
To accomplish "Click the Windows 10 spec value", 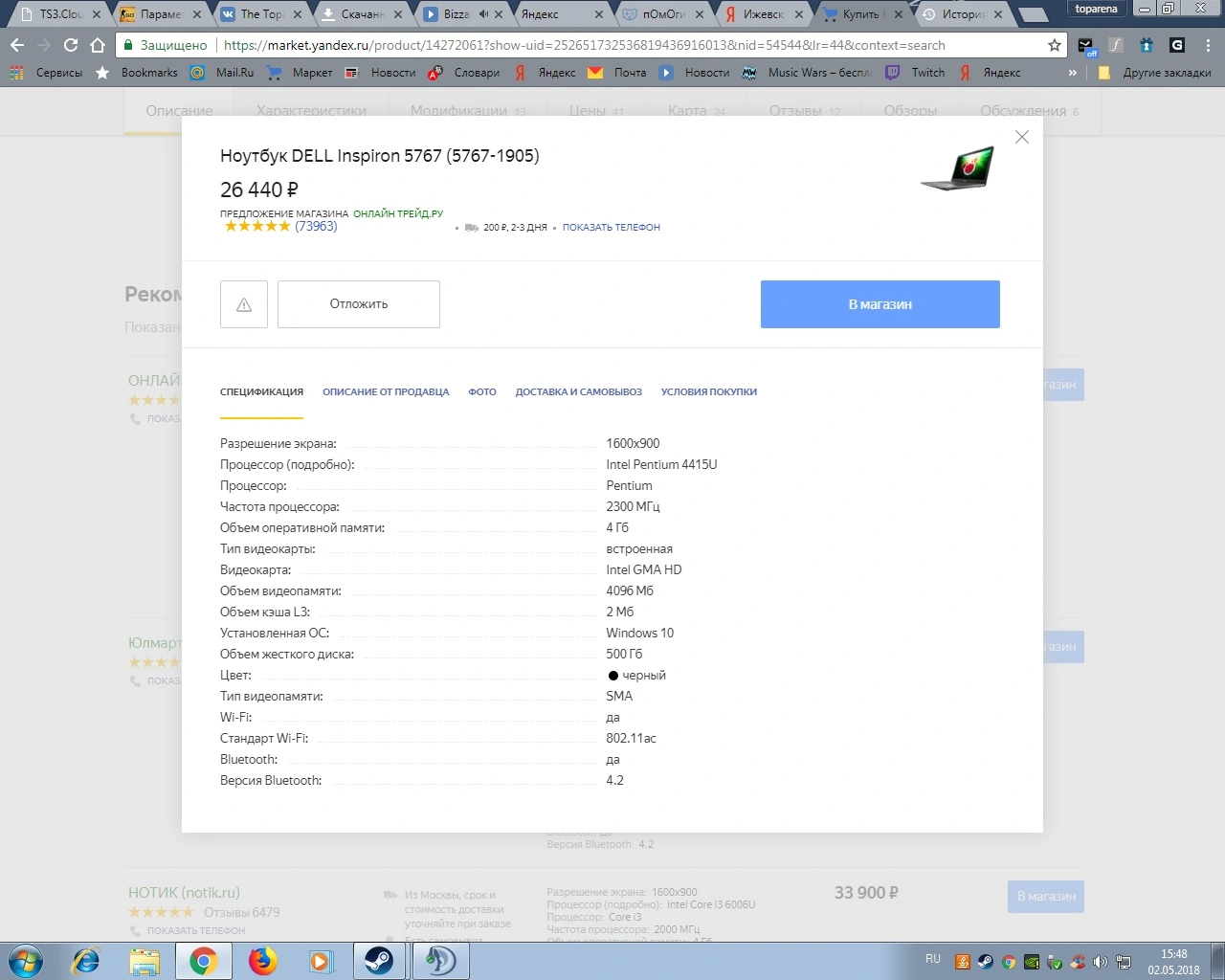I will [639, 634].
